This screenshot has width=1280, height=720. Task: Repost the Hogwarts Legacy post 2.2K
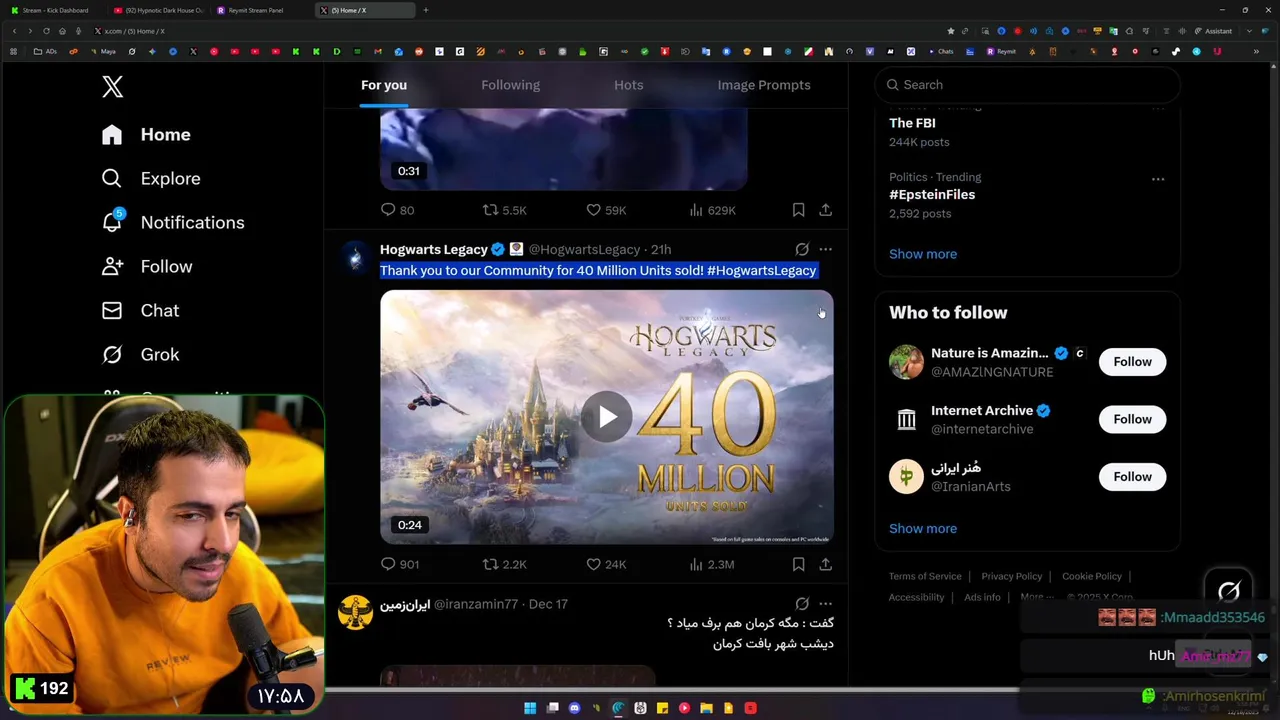[504, 564]
